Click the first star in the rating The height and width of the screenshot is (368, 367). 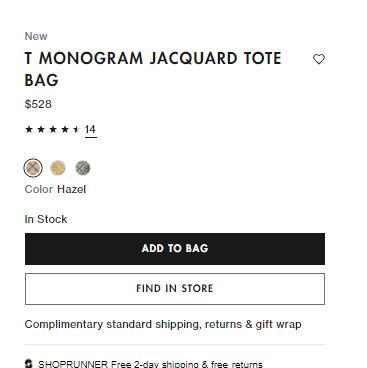coord(29,129)
